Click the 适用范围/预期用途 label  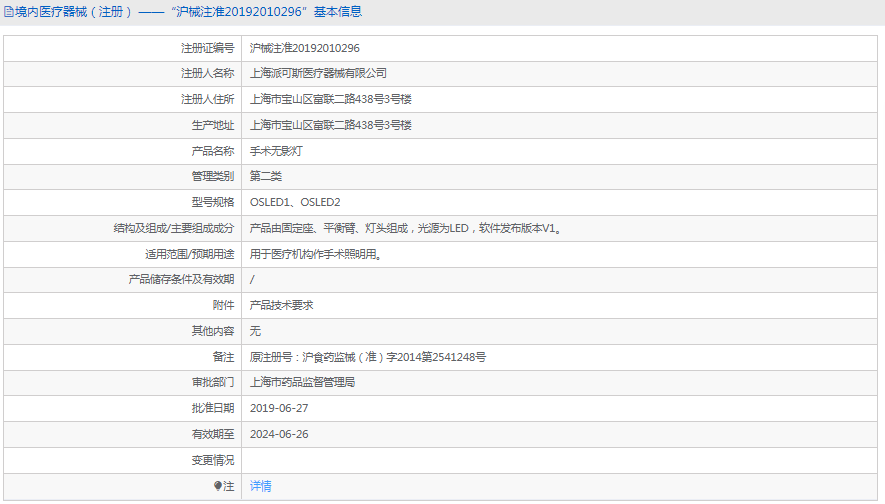190,255
